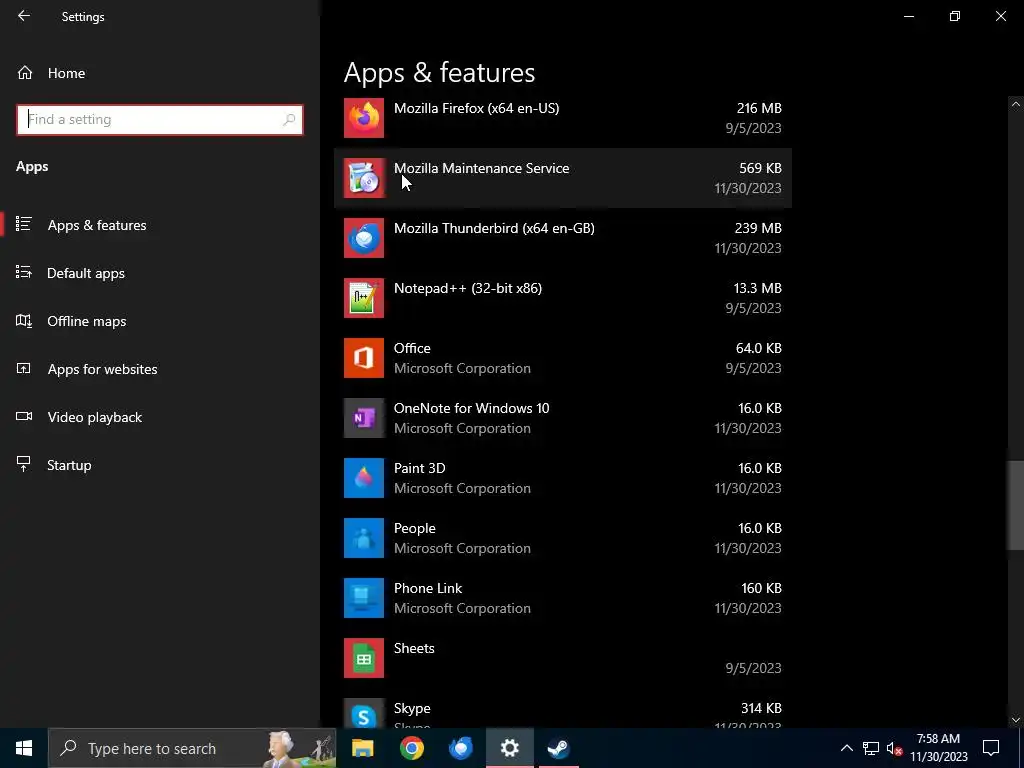Select the People app name
This screenshot has width=1024, height=768.
[415, 528]
